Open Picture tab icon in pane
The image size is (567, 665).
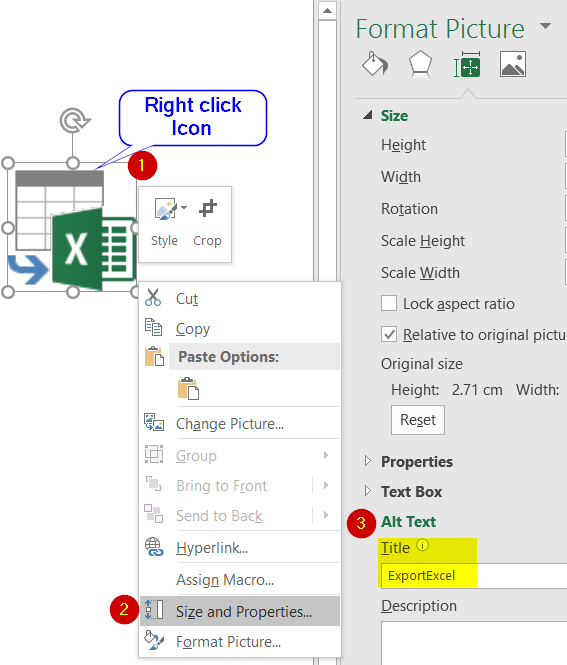coord(513,64)
